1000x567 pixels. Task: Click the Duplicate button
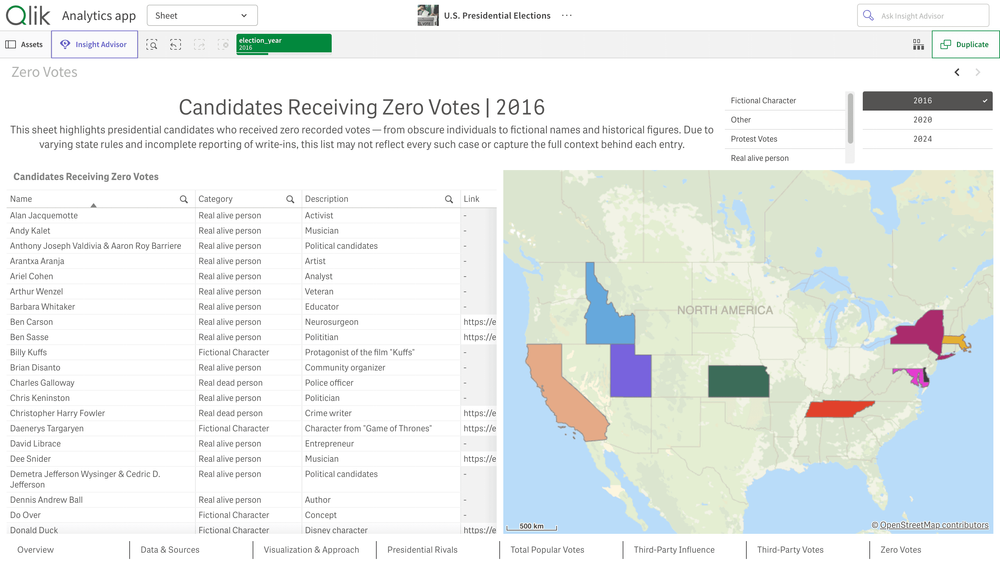click(x=965, y=45)
